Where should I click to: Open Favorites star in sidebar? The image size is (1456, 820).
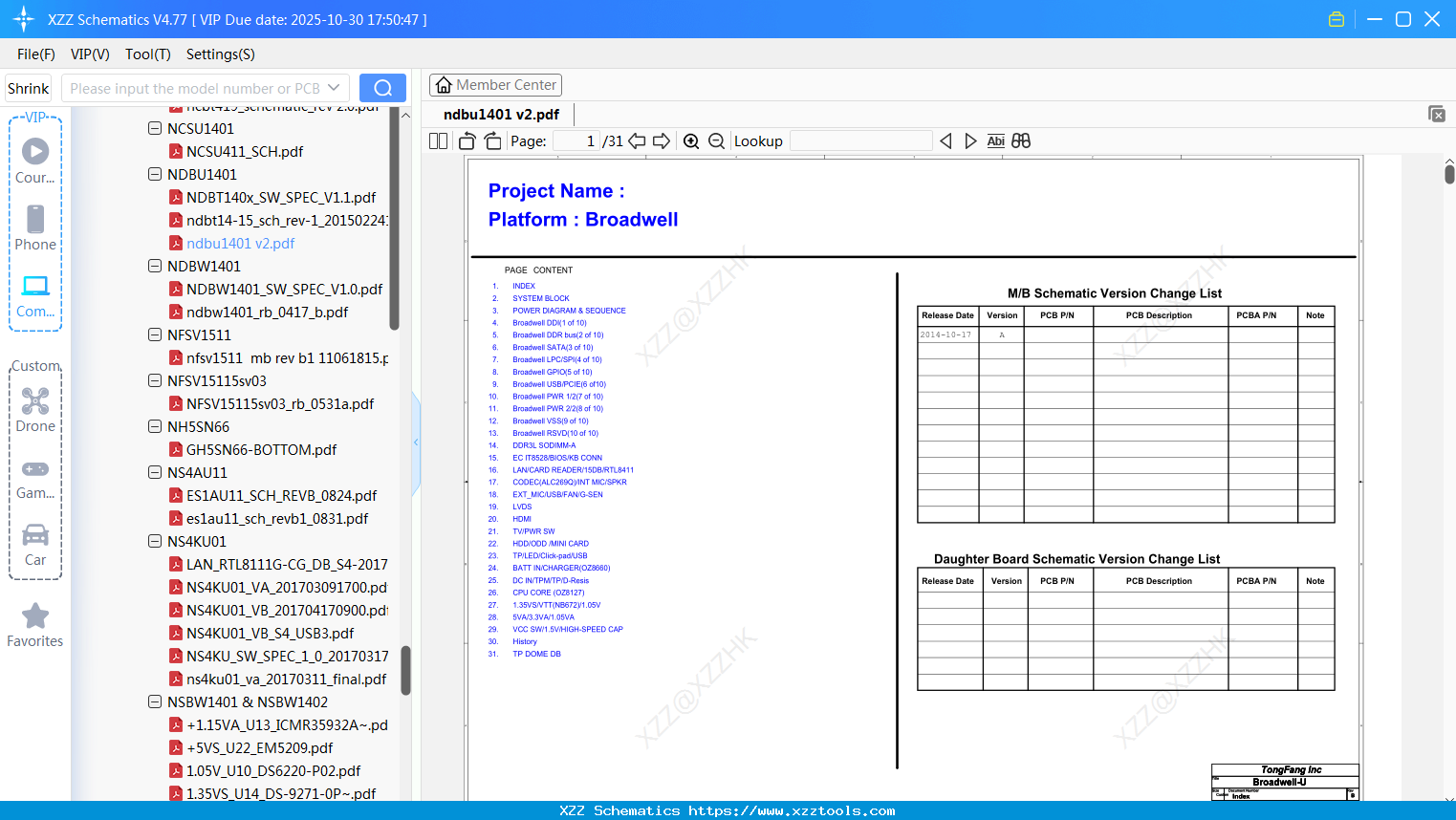pyautogui.click(x=35, y=625)
